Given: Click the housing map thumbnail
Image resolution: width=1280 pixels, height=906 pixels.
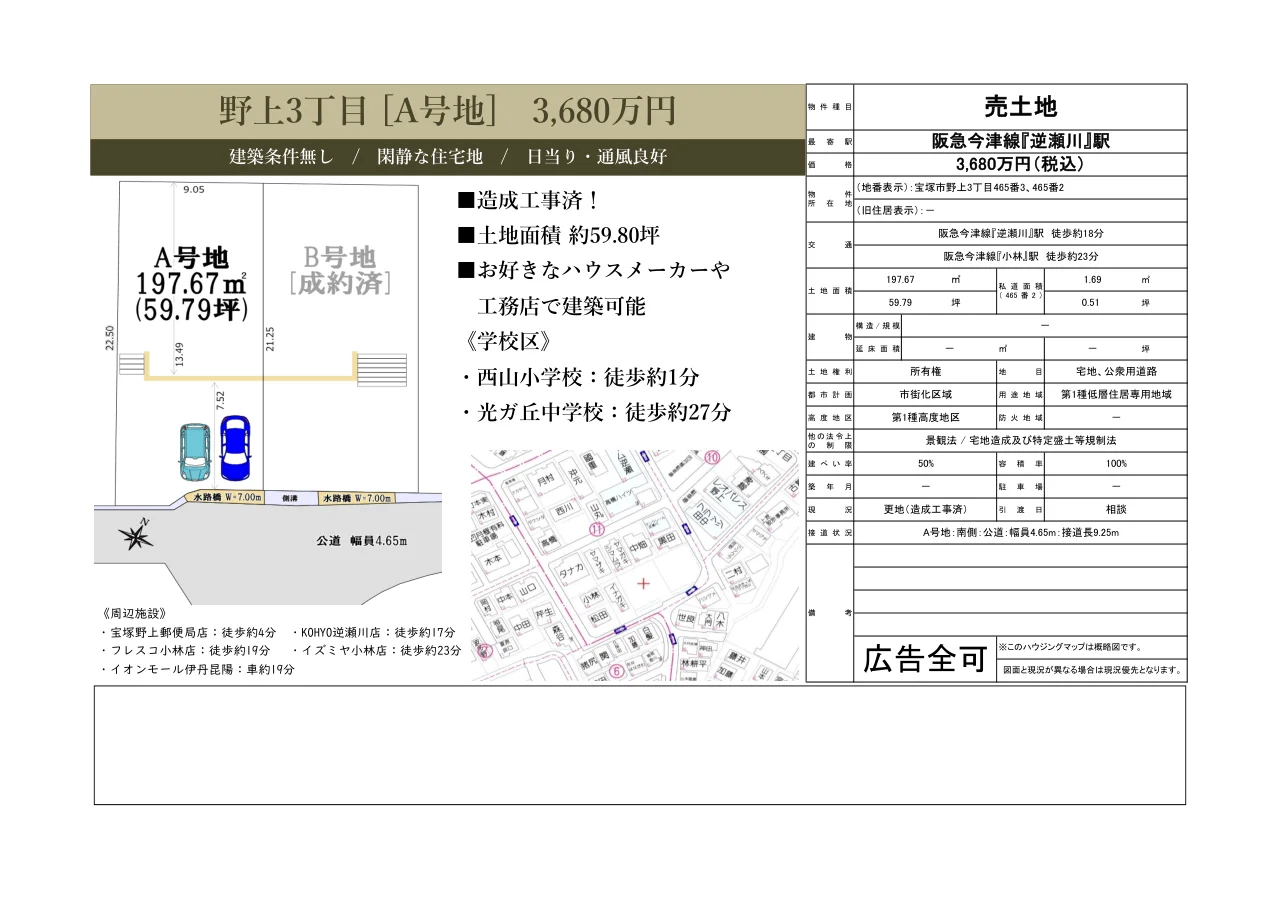Looking at the screenshot, I should click(636, 565).
